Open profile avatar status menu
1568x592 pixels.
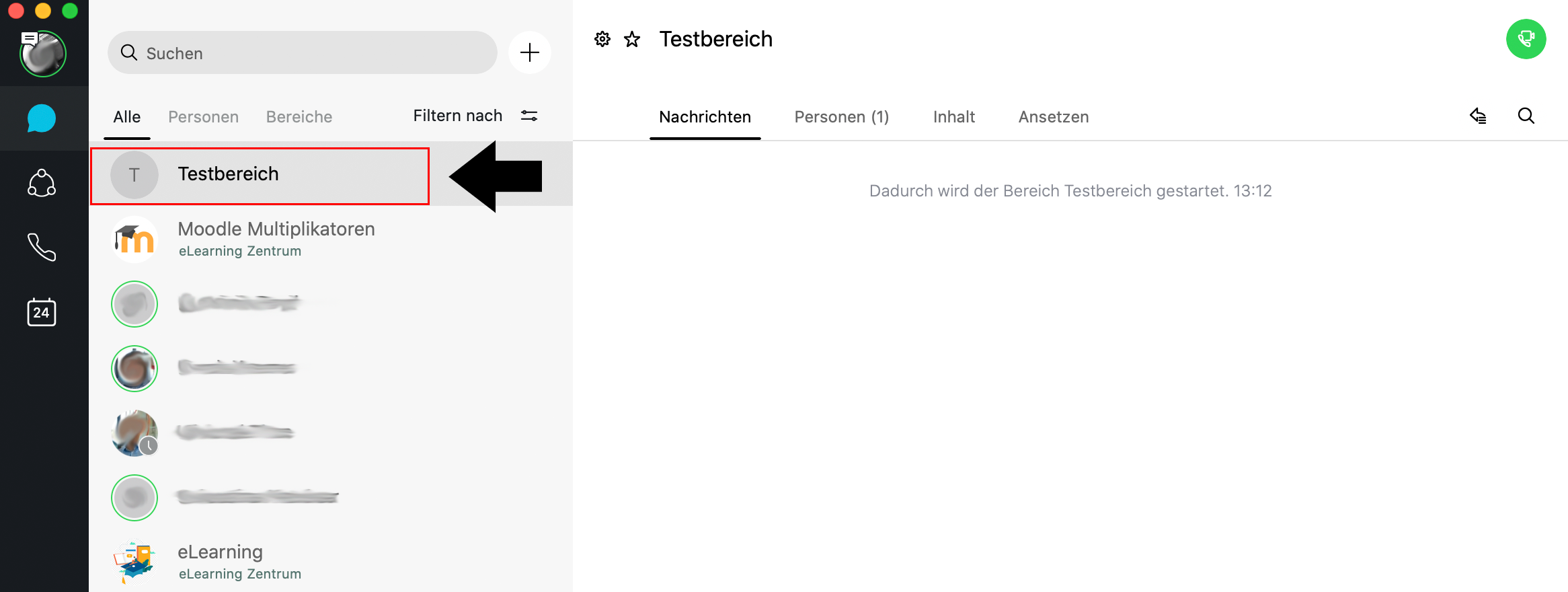43,54
